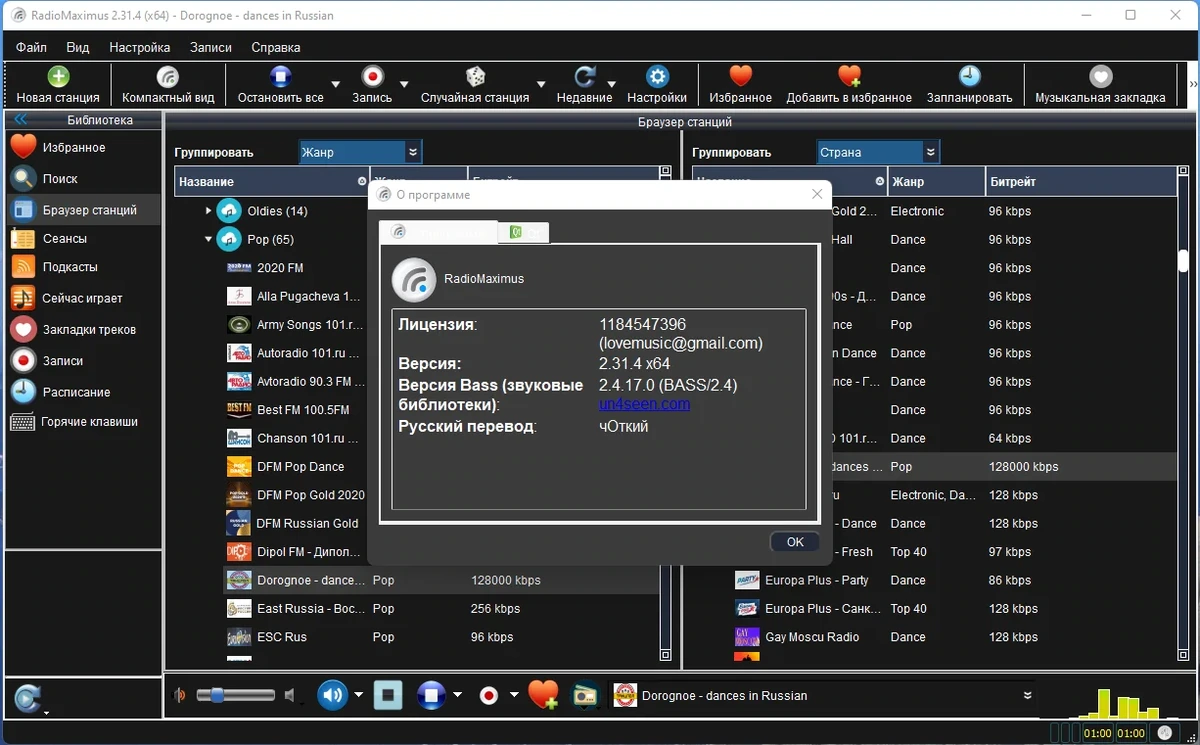
Task: Open Закладки треков in the sidebar
Action: click(83, 329)
